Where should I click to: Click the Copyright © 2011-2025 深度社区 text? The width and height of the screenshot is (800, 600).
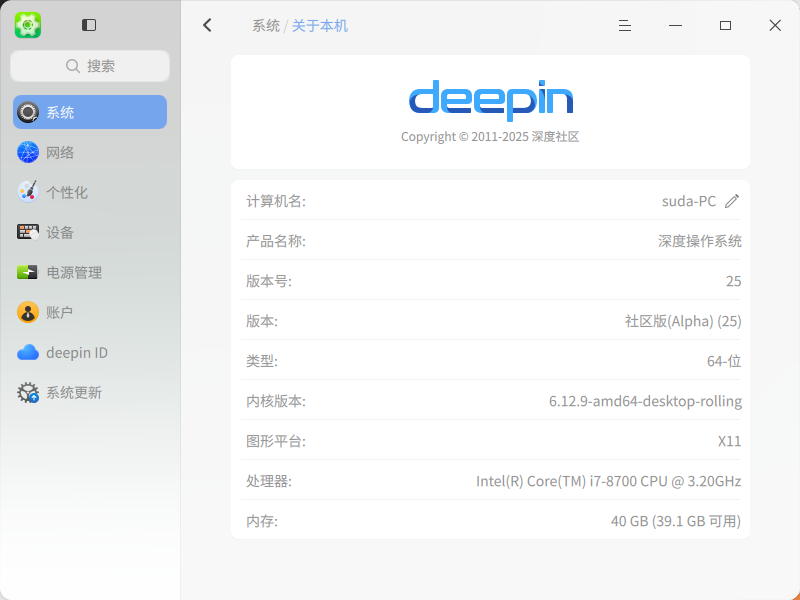[x=490, y=137]
